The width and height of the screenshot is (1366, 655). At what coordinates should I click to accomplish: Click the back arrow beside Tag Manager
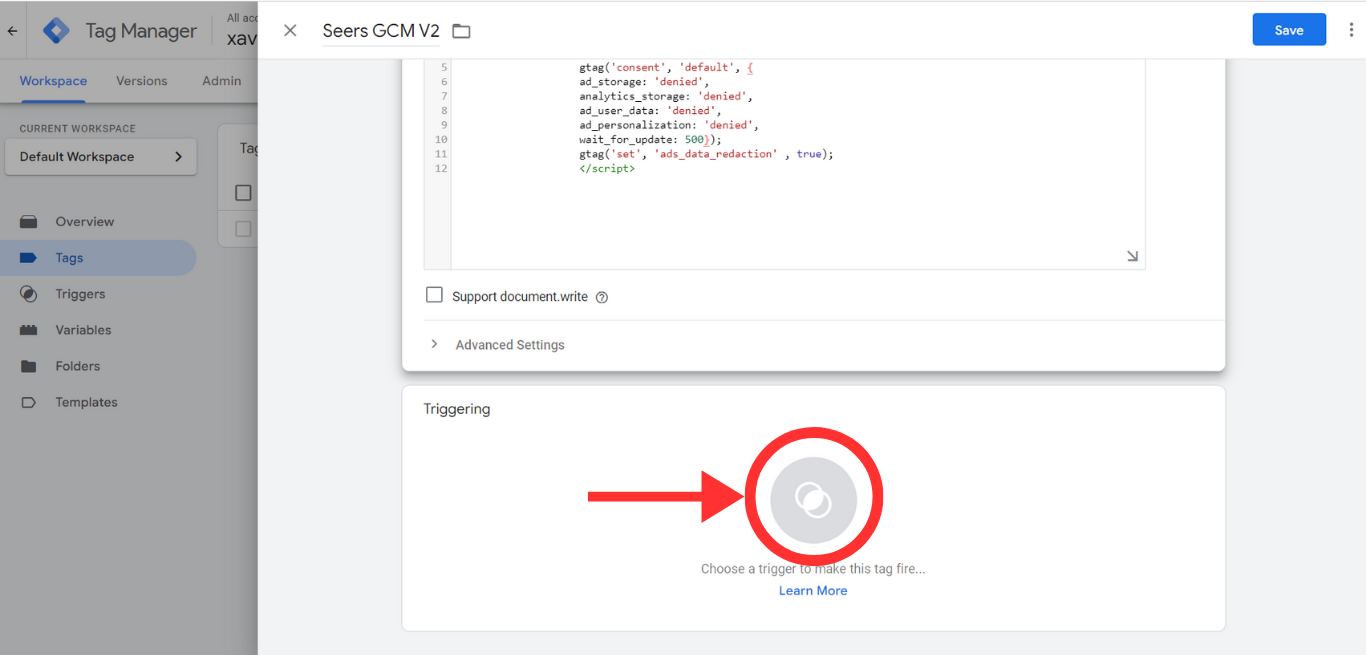tap(12, 31)
